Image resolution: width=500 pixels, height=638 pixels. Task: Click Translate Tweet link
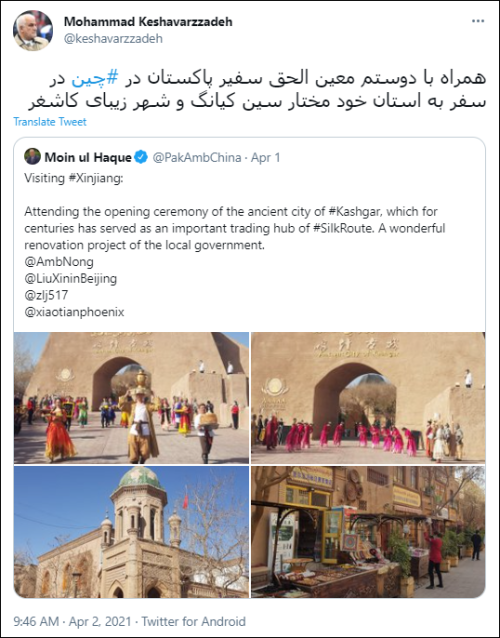pos(50,122)
